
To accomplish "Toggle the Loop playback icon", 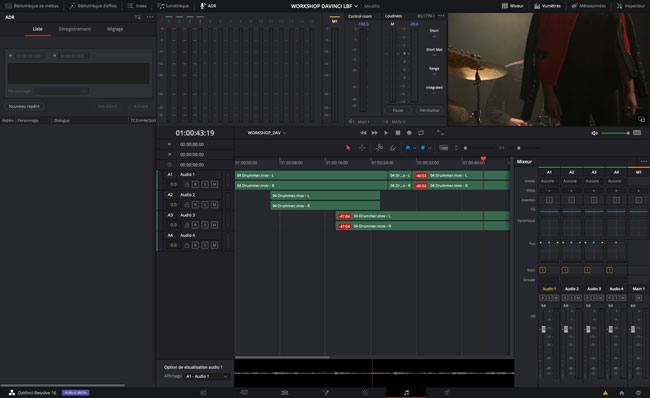I will [x=421, y=133].
